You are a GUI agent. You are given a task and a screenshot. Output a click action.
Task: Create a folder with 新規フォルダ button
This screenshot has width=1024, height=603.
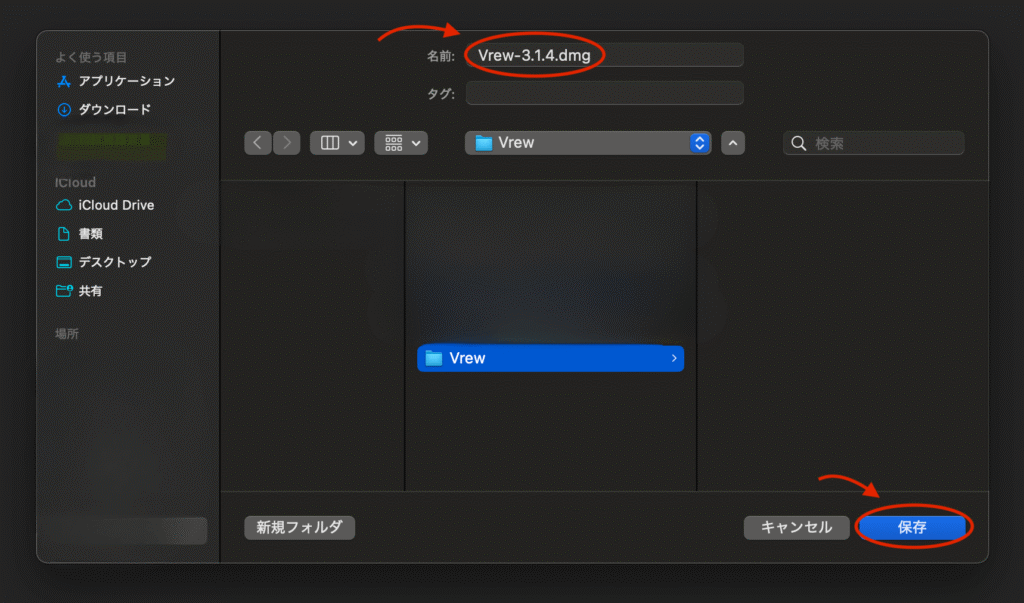[x=300, y=527]
